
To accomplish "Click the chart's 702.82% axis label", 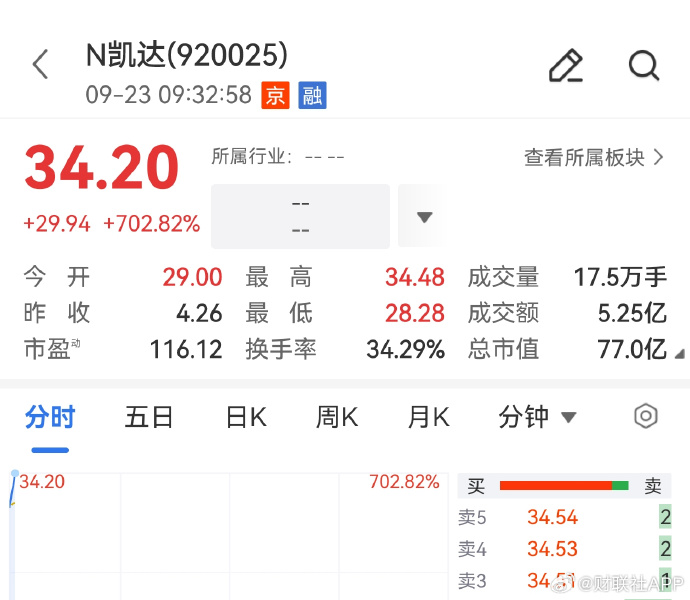I will coord(404,482).
